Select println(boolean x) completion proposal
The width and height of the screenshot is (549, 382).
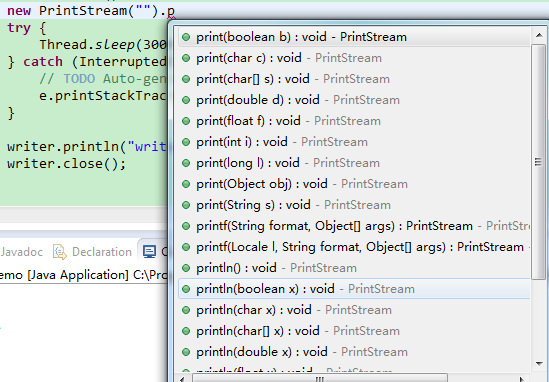tap(354, 289)
